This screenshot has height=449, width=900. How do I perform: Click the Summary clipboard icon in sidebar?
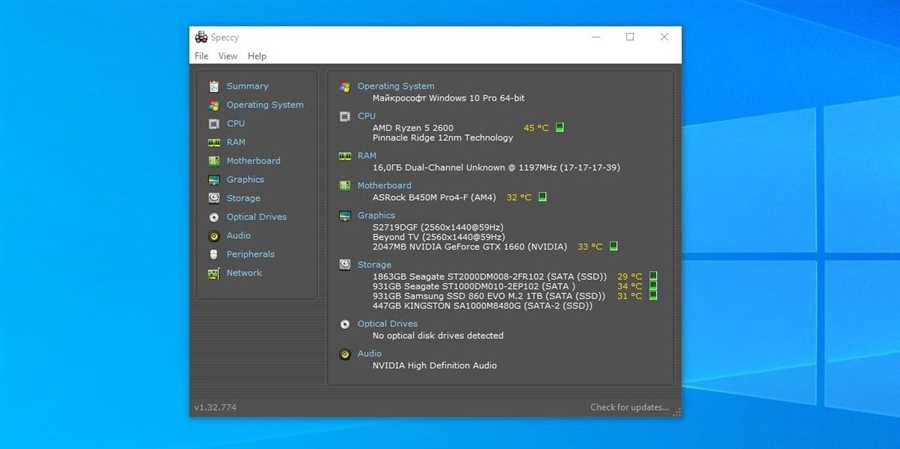tap(214, 87)
